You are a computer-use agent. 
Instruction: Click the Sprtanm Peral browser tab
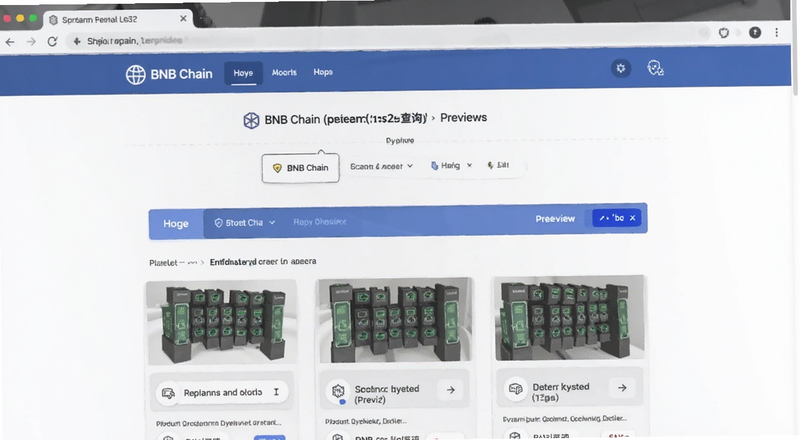click(x=117, y=19)
